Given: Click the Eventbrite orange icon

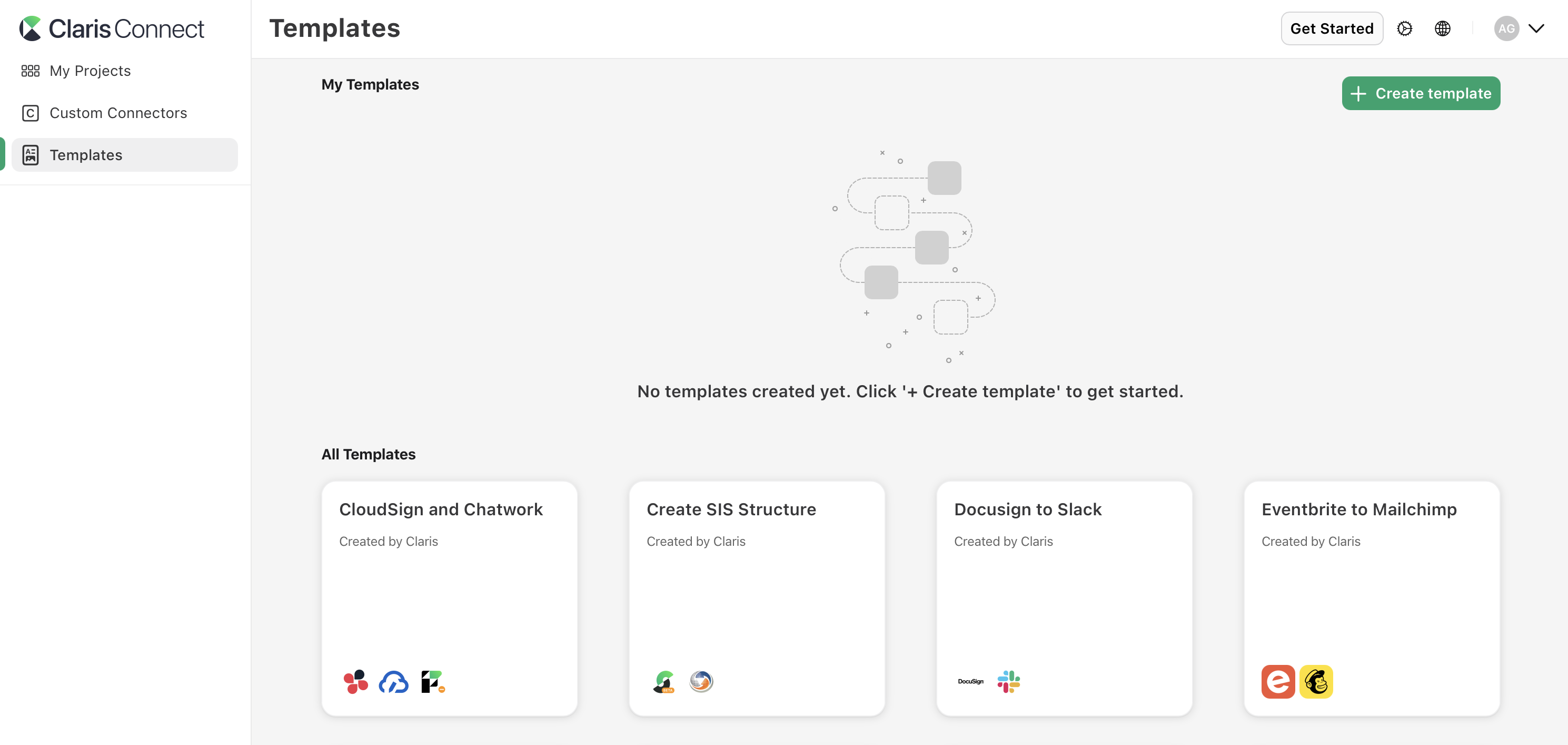Looking at the screenshot, I should 1278,681.
